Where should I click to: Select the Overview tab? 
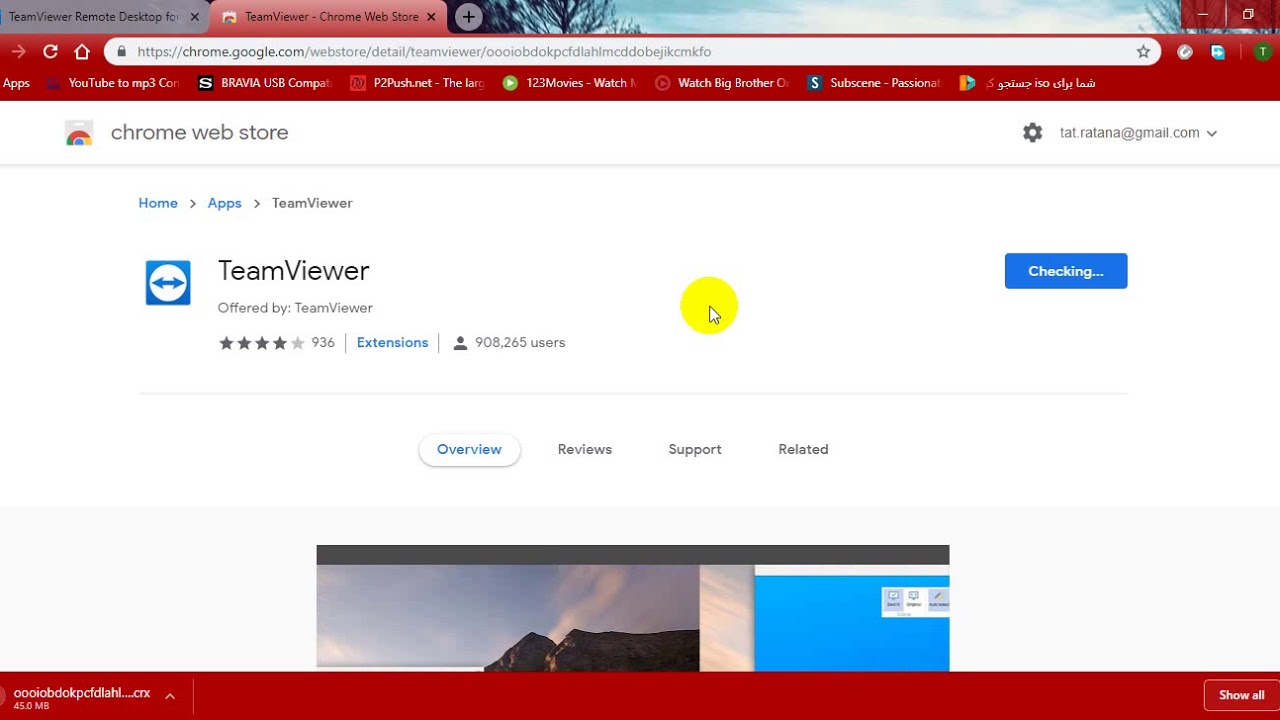coord(469,450)
